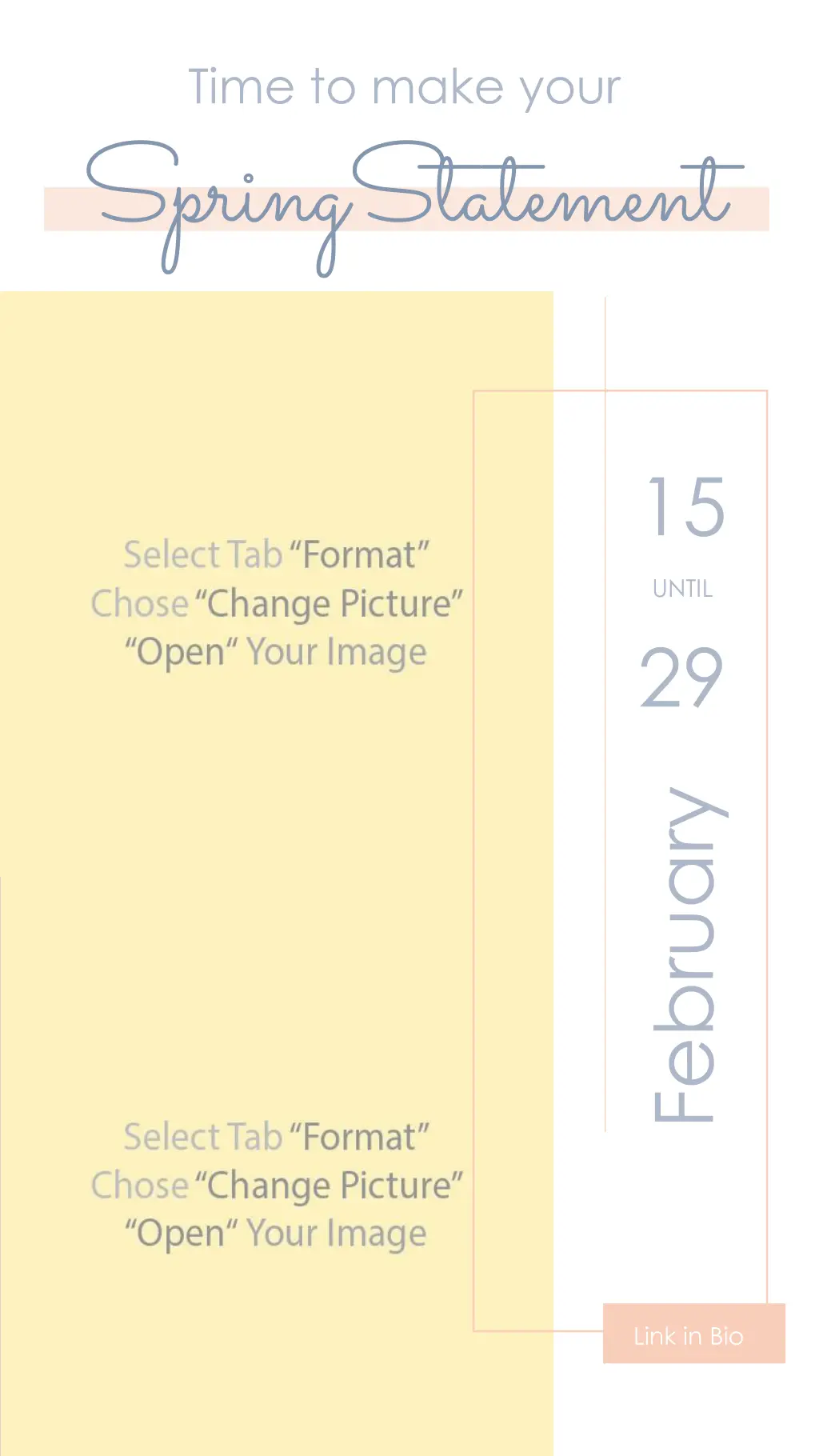Select the upper 'Change Picture' placeholder instructions
Viewport: 819px width, 1456px height.
(277, 603)
